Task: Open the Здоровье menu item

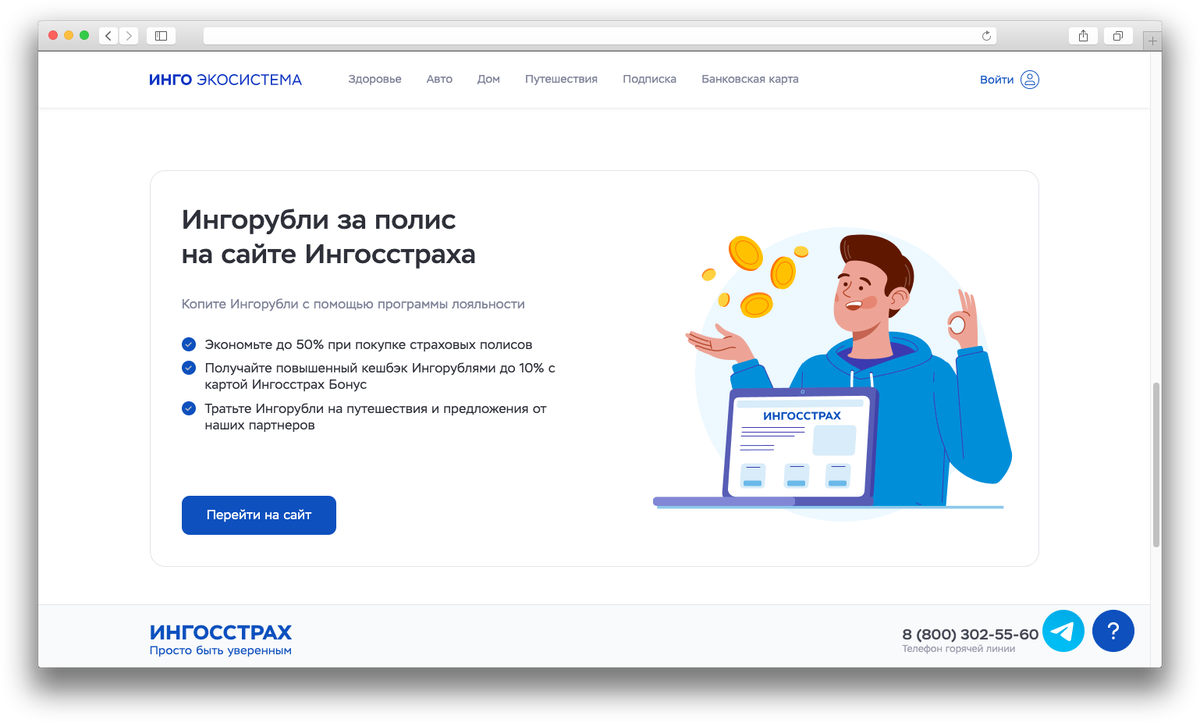Action: [x=375, y=79]
